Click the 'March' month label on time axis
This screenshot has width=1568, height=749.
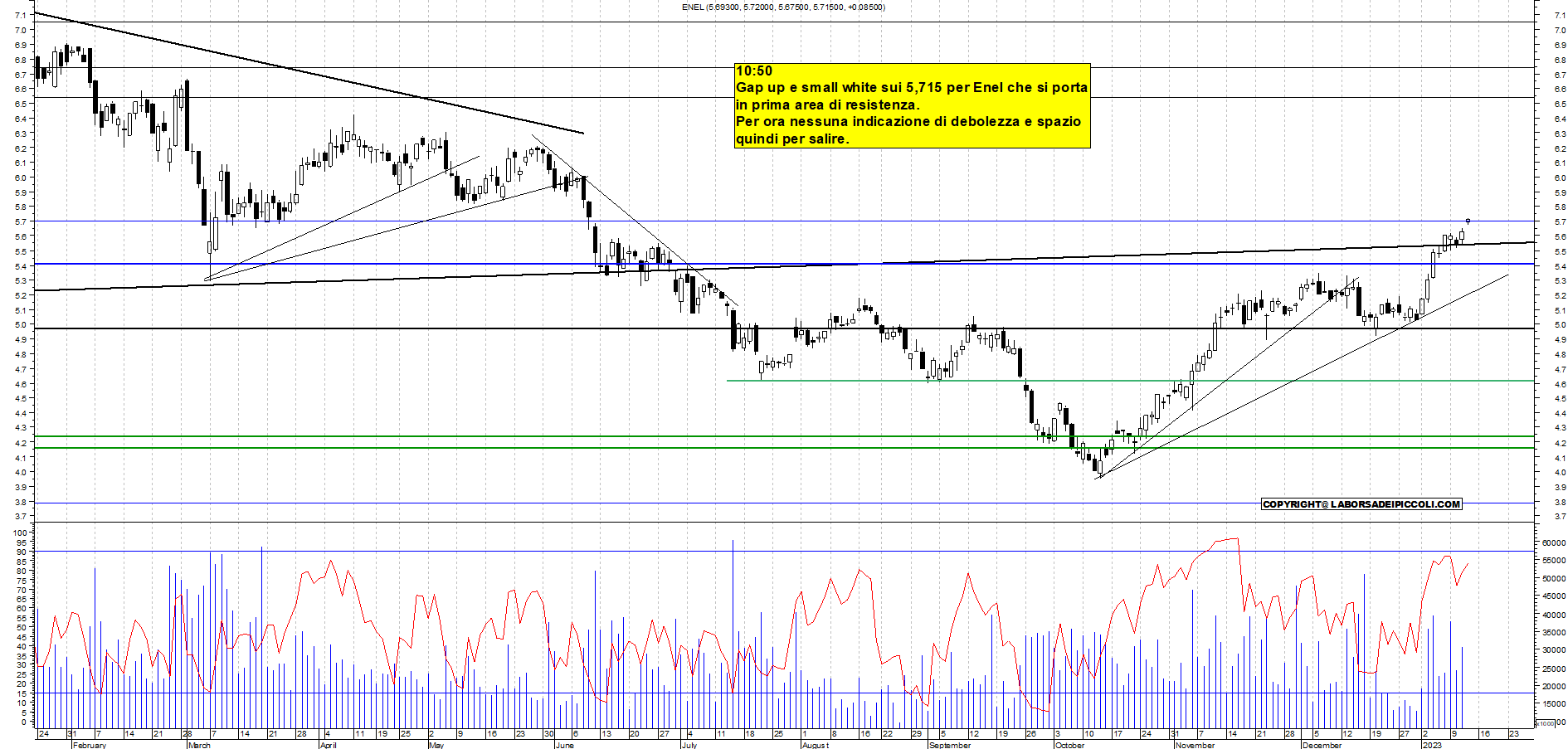click(x=199, y=745)
